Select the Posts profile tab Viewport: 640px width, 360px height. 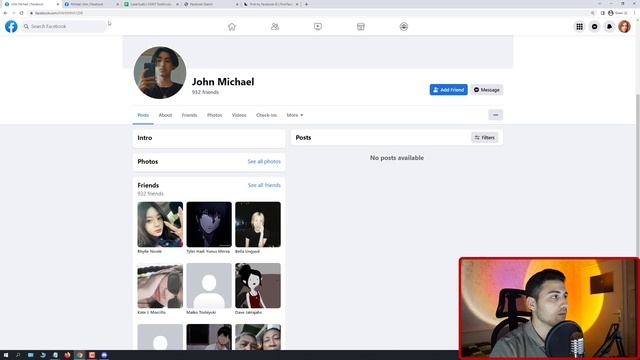[x=143, y=115]
